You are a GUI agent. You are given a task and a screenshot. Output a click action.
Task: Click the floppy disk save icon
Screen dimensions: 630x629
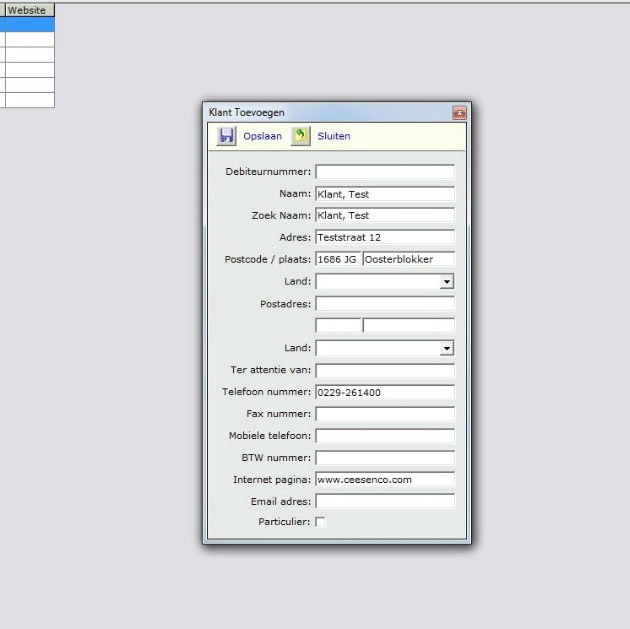[x=226, y=136]
